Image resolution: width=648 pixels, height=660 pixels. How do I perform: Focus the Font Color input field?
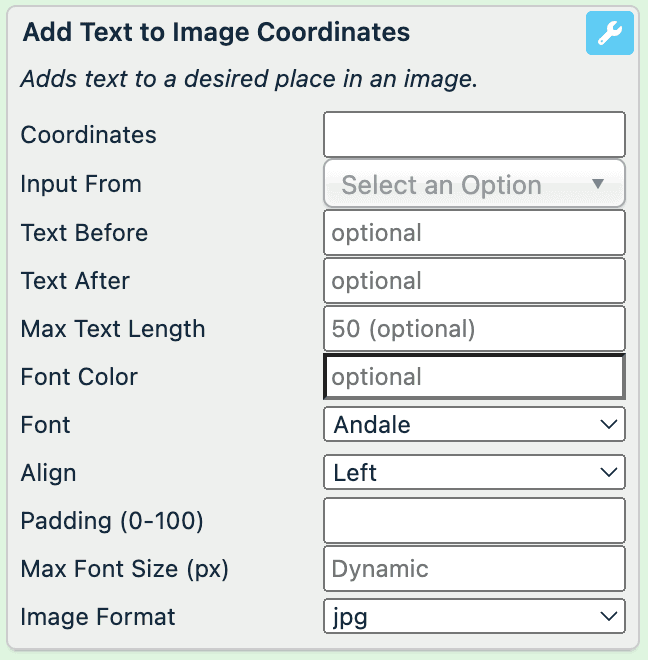click(474, 377)
